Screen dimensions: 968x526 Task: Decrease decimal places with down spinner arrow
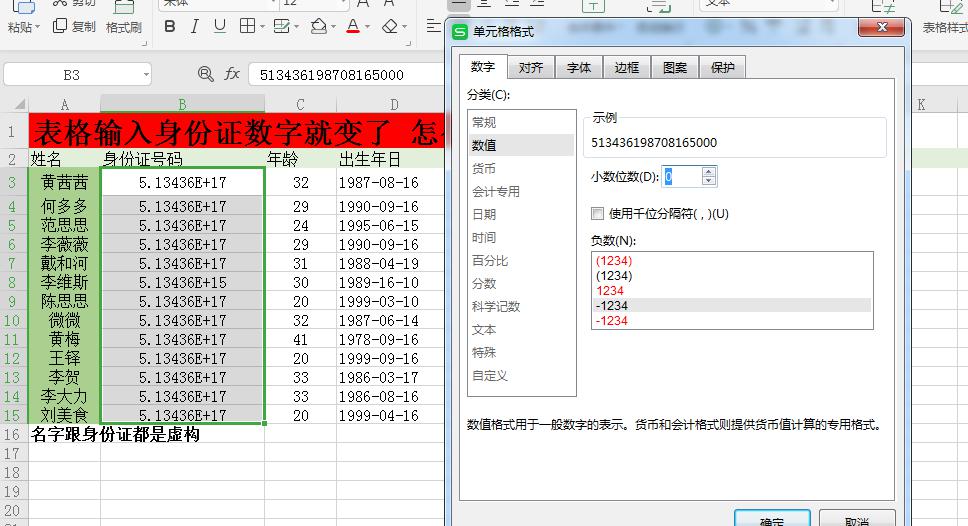(x=709, y=182)
